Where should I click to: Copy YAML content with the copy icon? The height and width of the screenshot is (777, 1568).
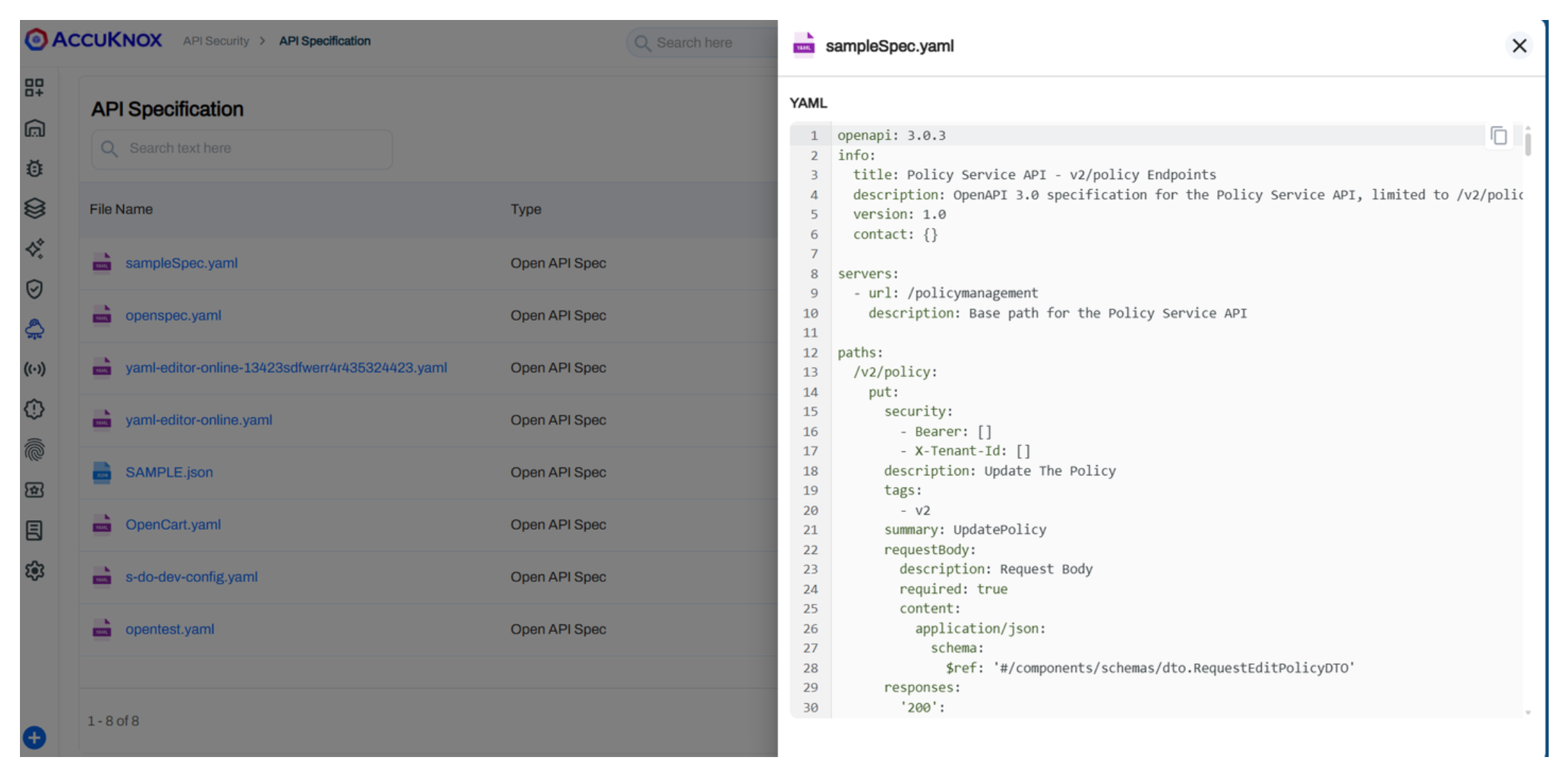pyautogui.click(x=1498, y=136)
